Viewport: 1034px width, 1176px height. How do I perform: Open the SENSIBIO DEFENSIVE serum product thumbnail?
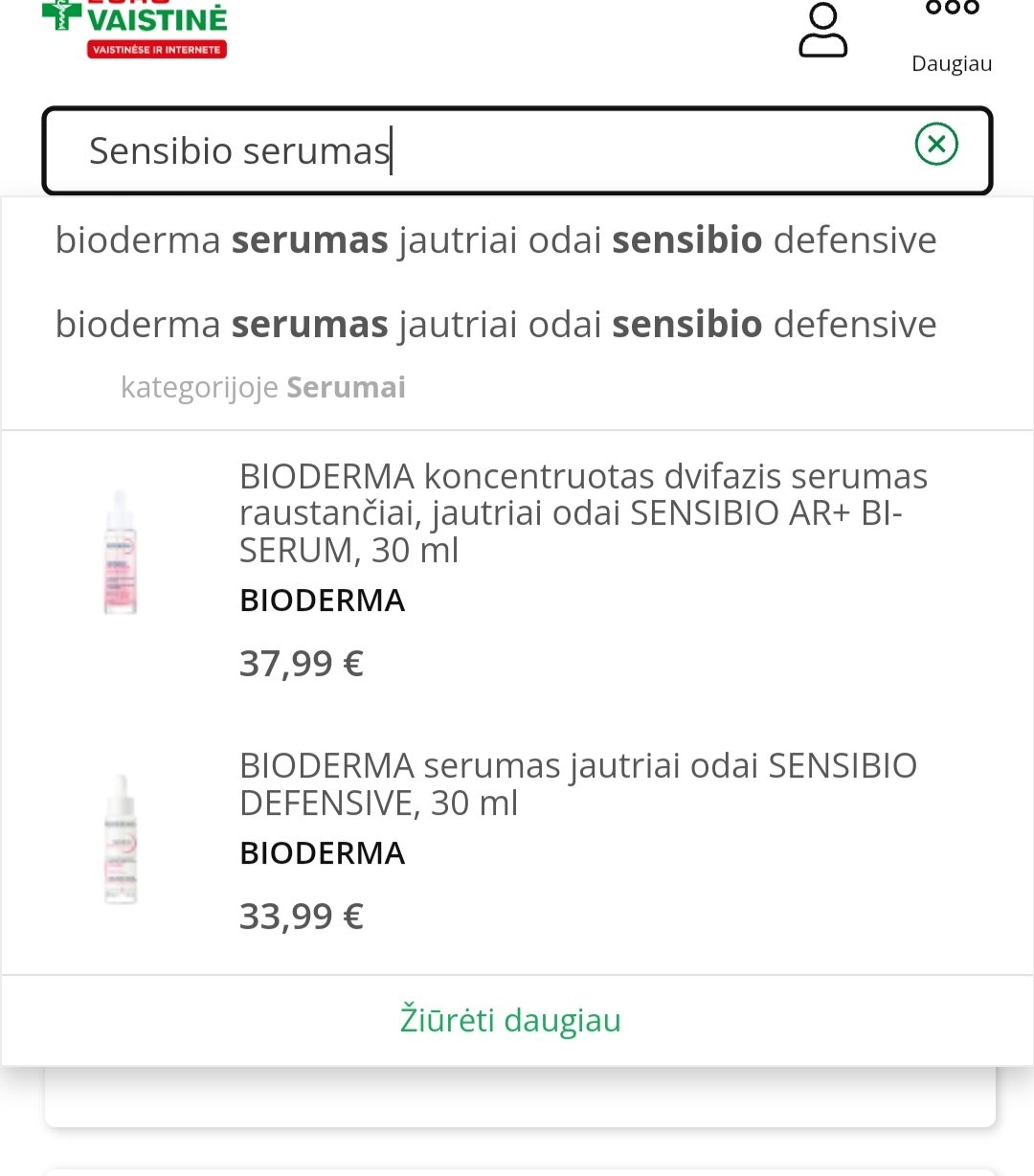(122, 840)
